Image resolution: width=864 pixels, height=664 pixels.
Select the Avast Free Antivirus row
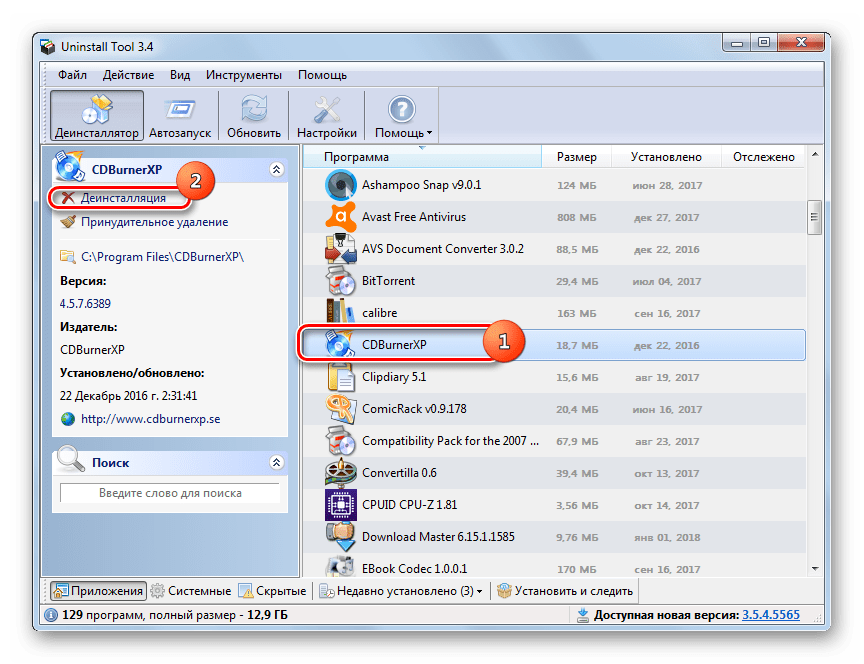(x=554, y=217)
